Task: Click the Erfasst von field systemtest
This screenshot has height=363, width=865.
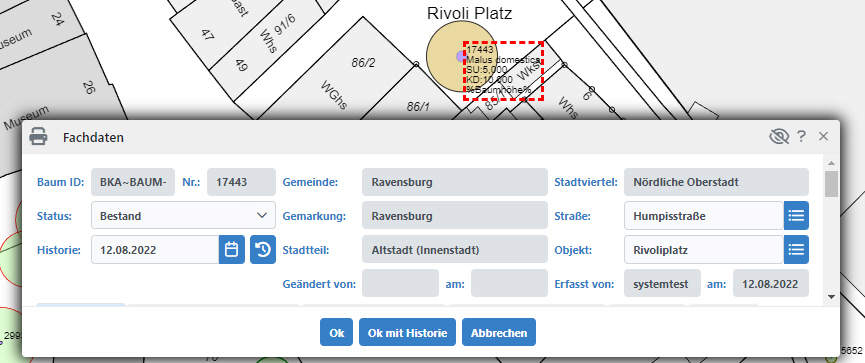Action: coord(663,284)
